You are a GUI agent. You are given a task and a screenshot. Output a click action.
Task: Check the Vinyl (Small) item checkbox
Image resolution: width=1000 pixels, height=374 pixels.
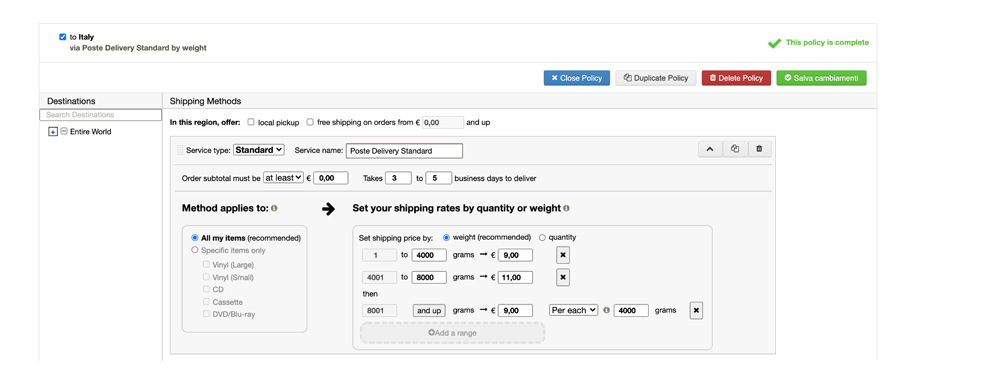click(x=206, y=277)
